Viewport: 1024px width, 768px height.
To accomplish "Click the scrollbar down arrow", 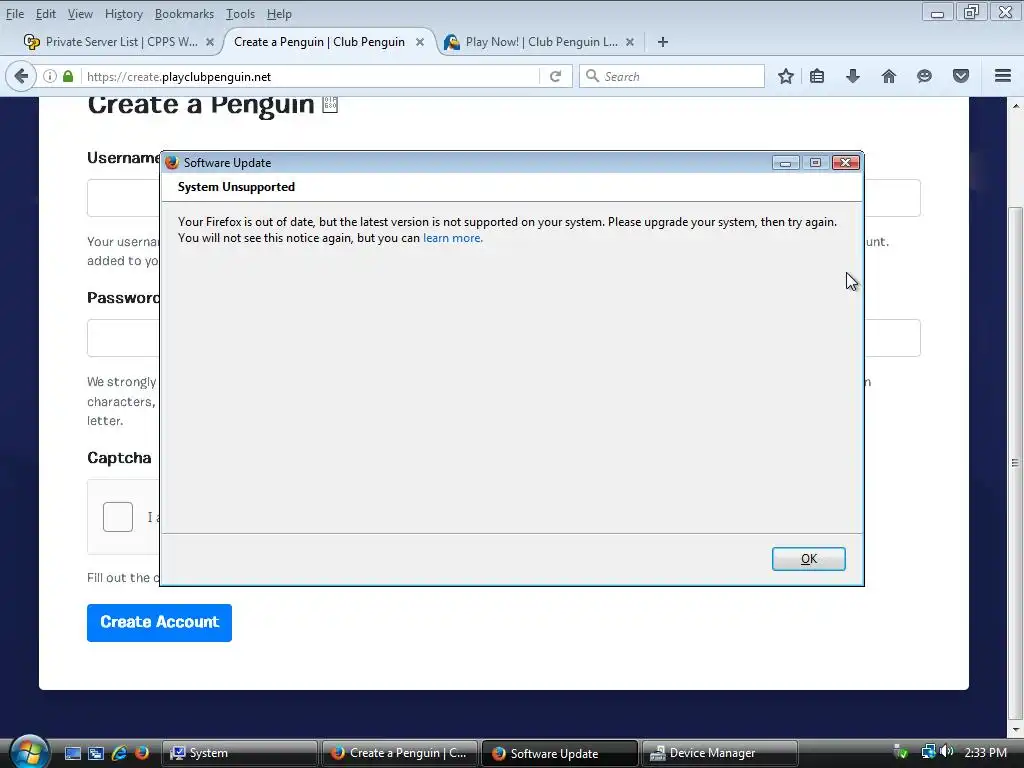I will (x=1015, y=729).
